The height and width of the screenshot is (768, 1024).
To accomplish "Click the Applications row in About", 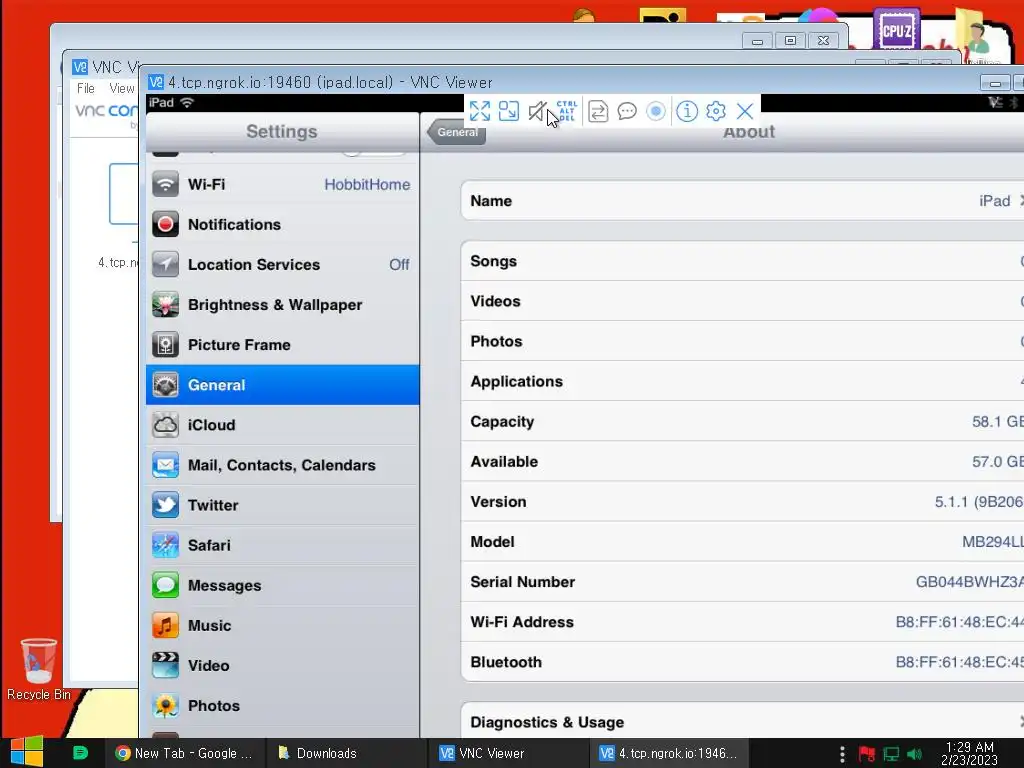I will tap(743, 381).
